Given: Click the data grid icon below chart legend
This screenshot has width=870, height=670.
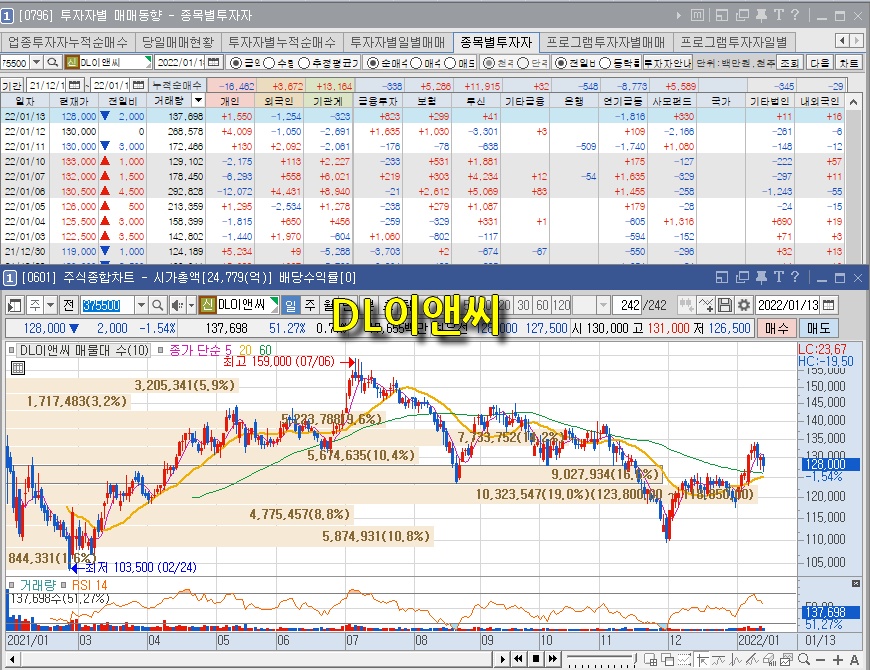Looking at the screenshot, I should point(18,368).
